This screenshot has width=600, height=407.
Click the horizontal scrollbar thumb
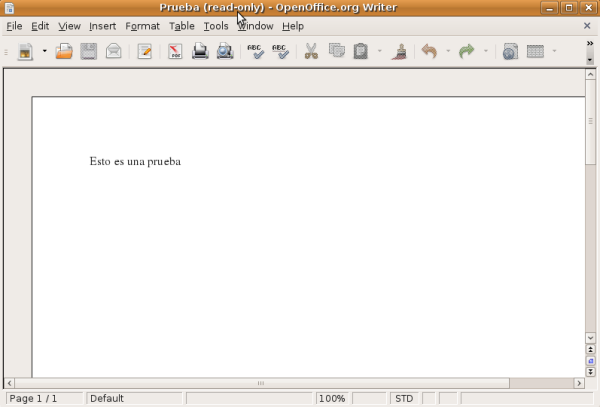click(x=262, y=383)
